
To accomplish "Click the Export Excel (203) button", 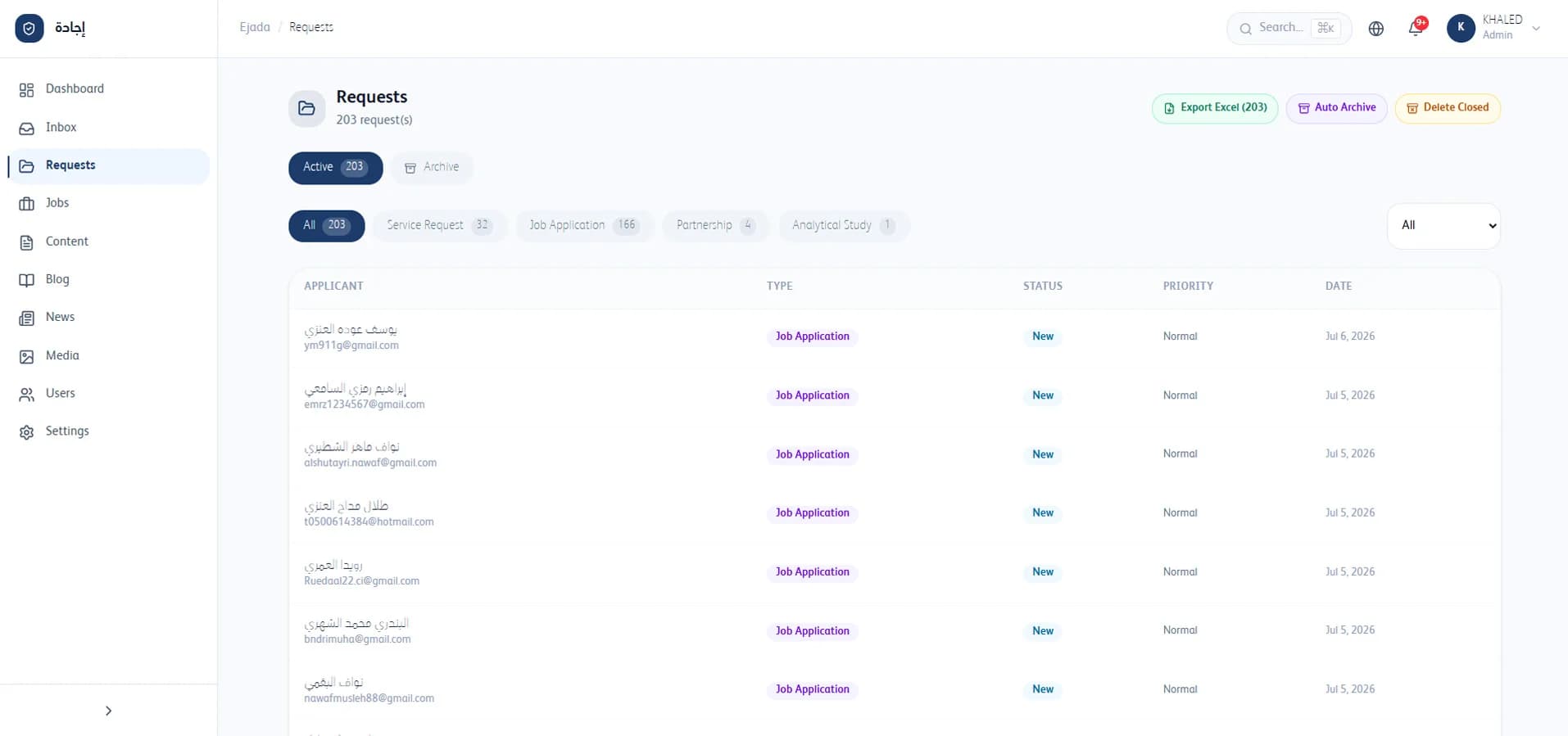I will (1215, 108).
